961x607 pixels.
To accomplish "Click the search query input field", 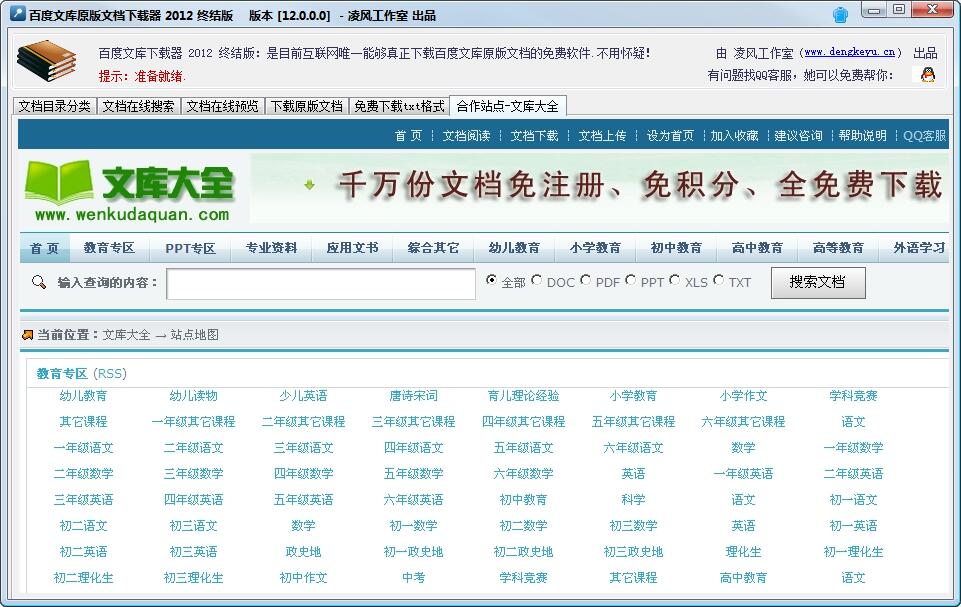I will pos(320,284).
